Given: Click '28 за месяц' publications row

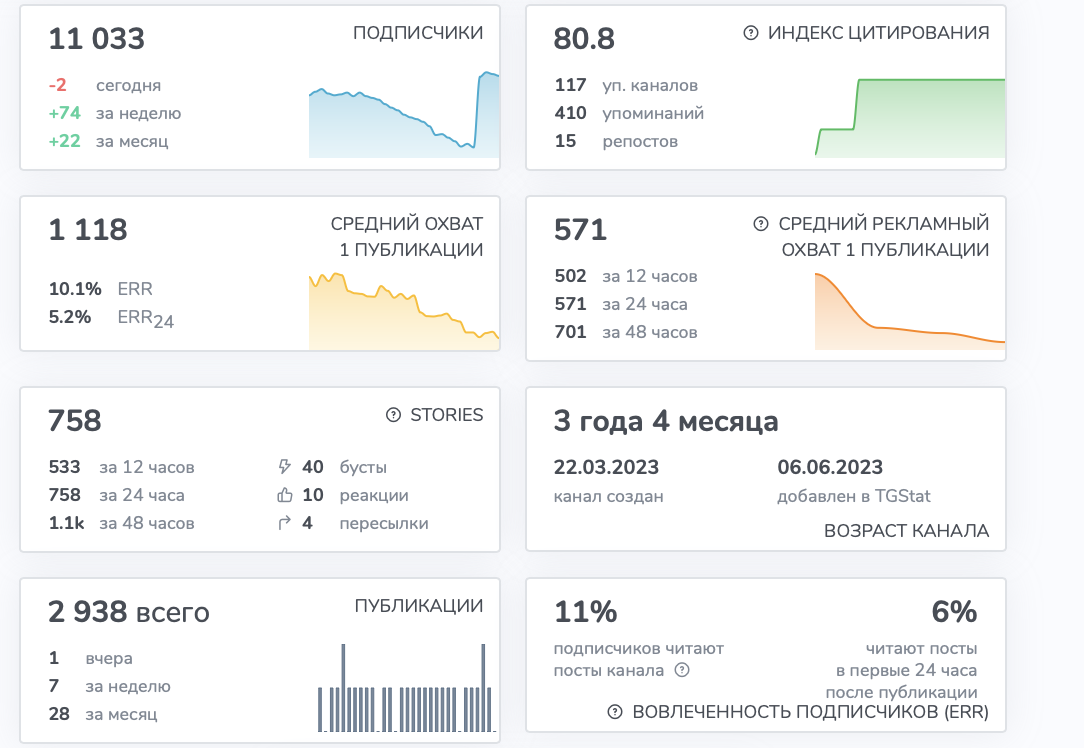Looking at the screenshot, I should coord(103,714).
